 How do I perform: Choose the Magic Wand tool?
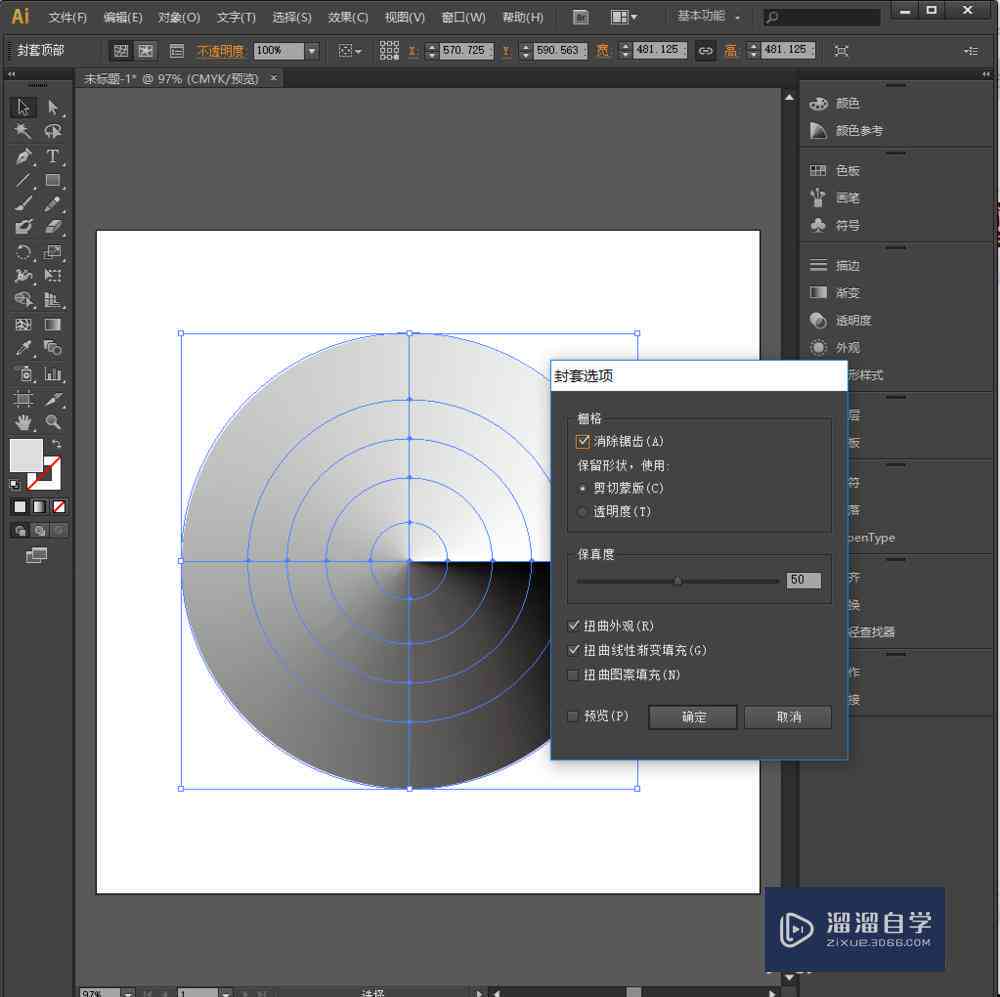pyautogui.click(x=23, y=131)
